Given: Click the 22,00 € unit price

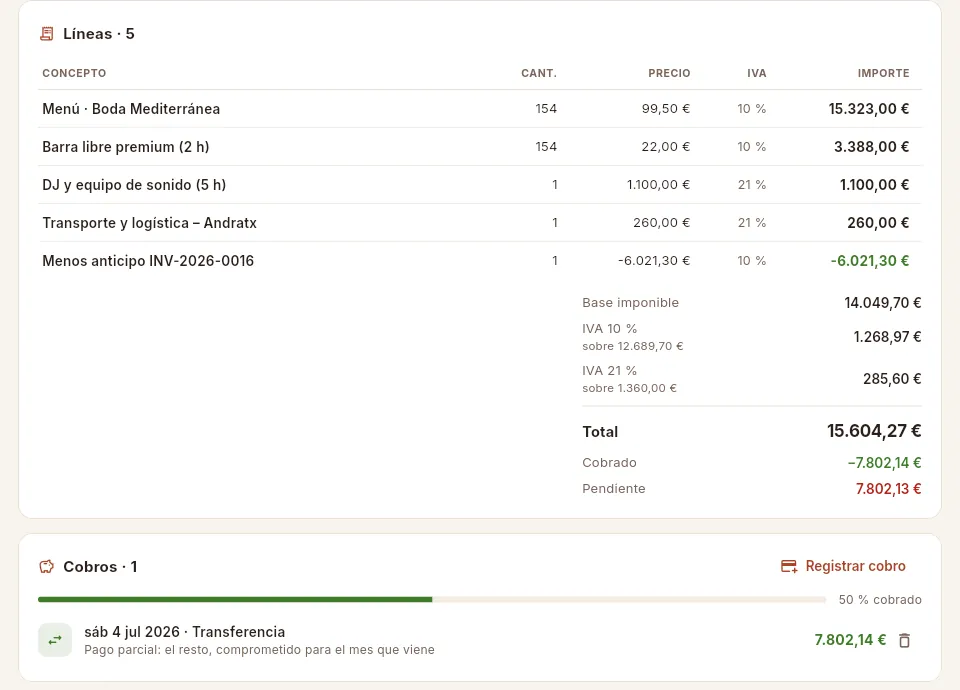Looking at the screenshot, I should point(666,147).
